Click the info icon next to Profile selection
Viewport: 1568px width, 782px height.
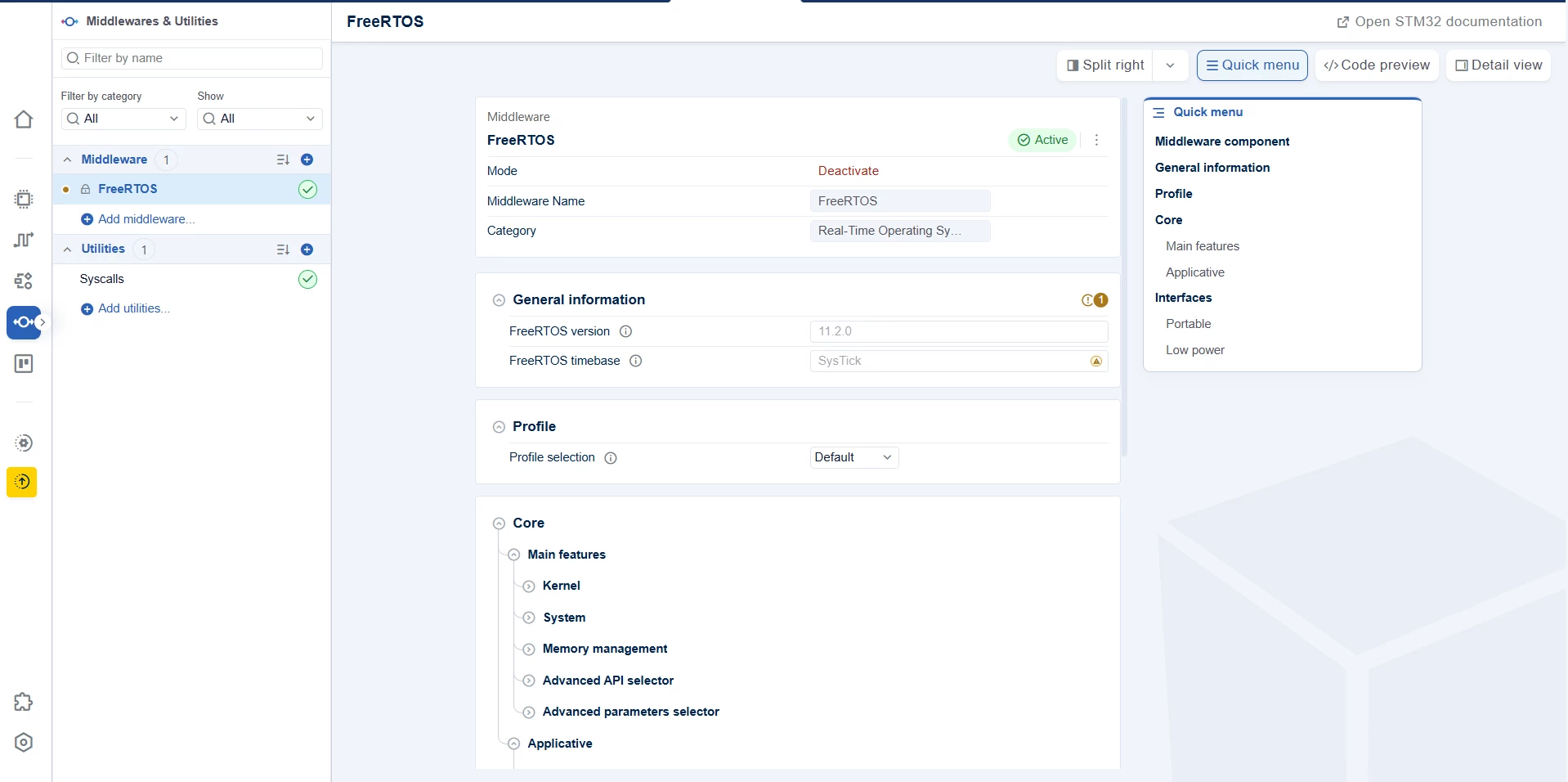(611, 458)
